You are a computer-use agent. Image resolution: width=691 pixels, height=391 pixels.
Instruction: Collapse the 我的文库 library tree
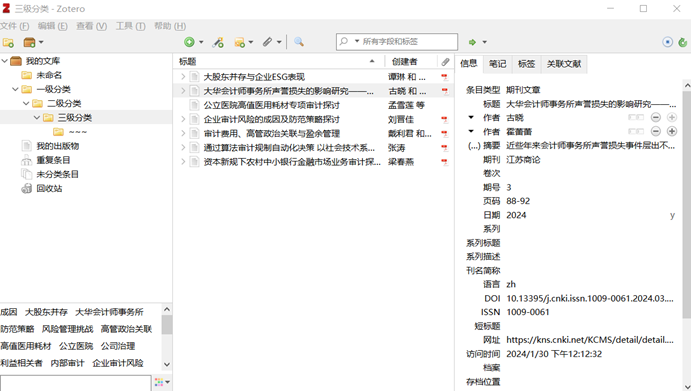click(4, 61)
